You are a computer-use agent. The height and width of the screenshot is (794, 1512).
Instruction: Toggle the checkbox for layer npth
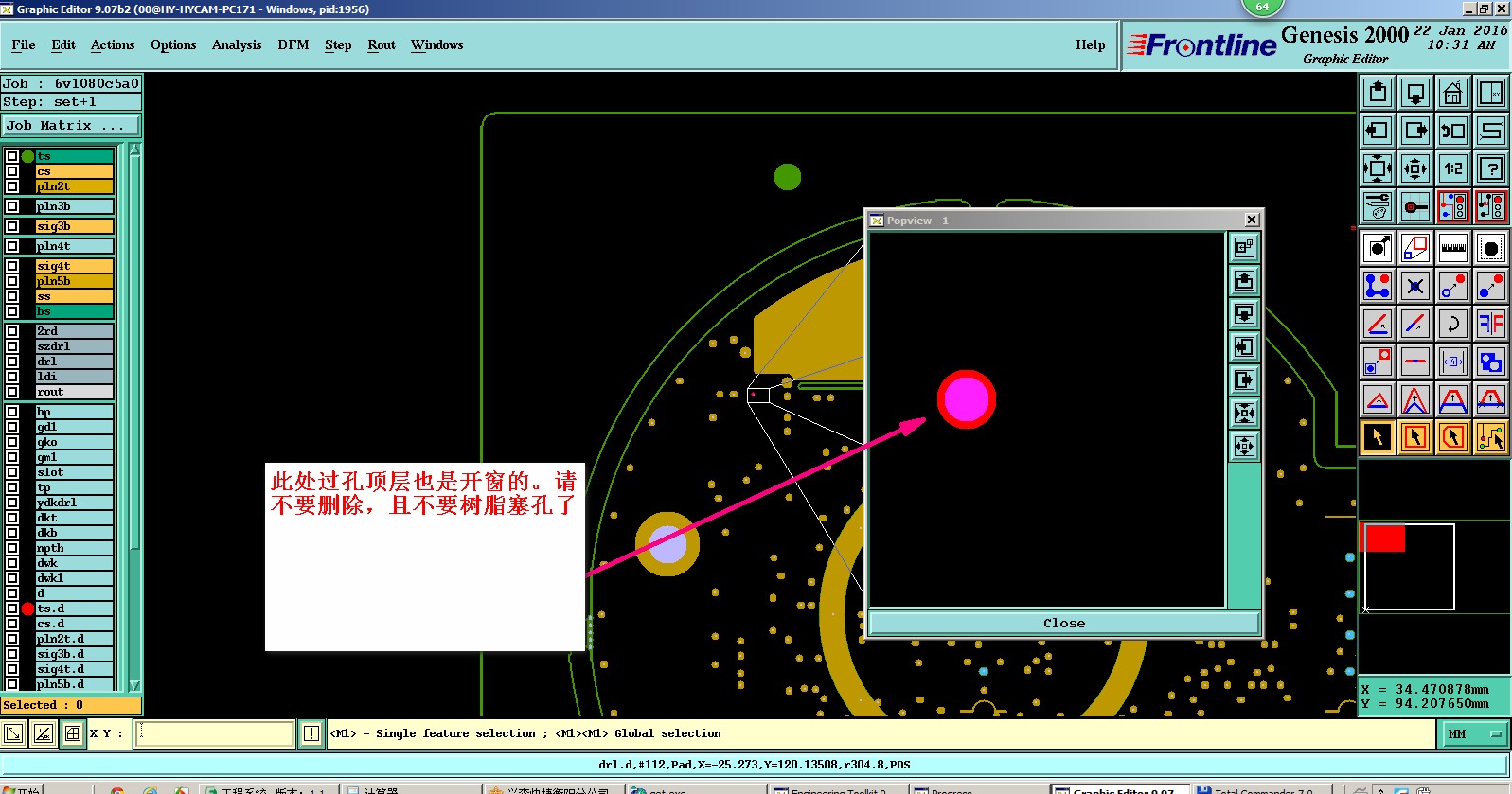point(12,548)
